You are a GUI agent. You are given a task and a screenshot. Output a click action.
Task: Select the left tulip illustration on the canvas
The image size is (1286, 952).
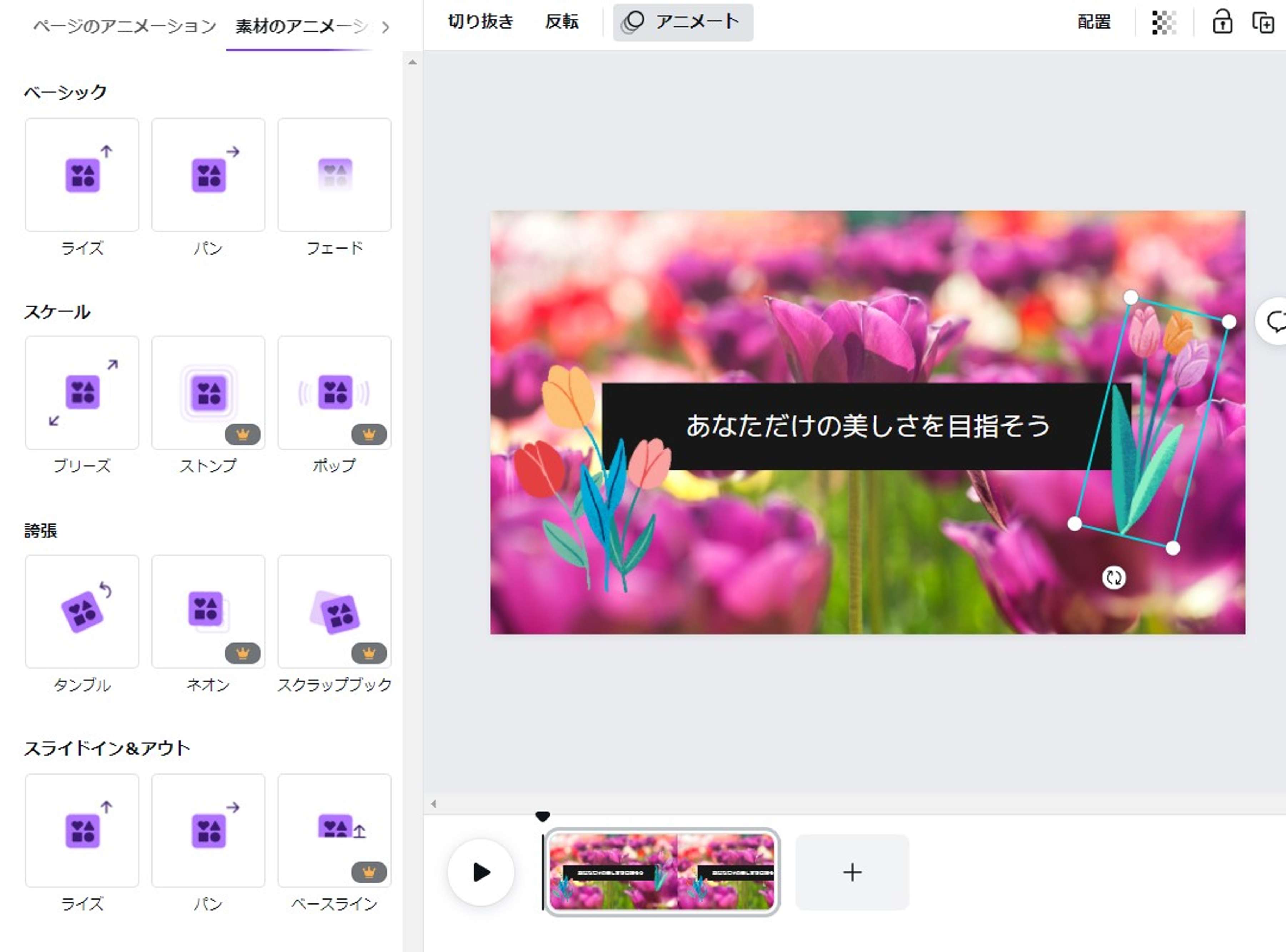coord(593,478)
